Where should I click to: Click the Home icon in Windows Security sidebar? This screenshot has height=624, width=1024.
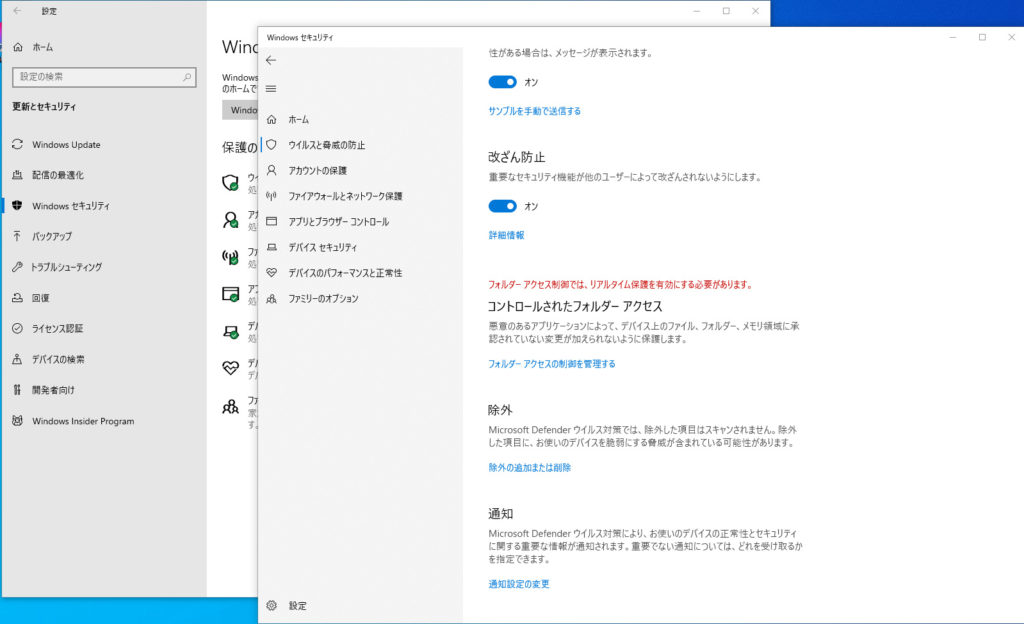pyautogui.click(x=271, y=119)
